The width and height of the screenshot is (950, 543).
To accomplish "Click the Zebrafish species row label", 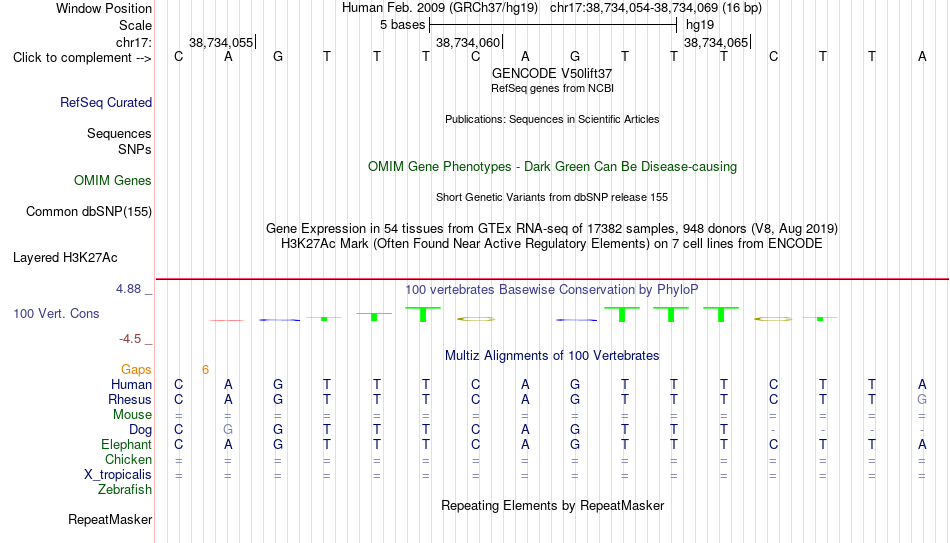I will (125, 489).
